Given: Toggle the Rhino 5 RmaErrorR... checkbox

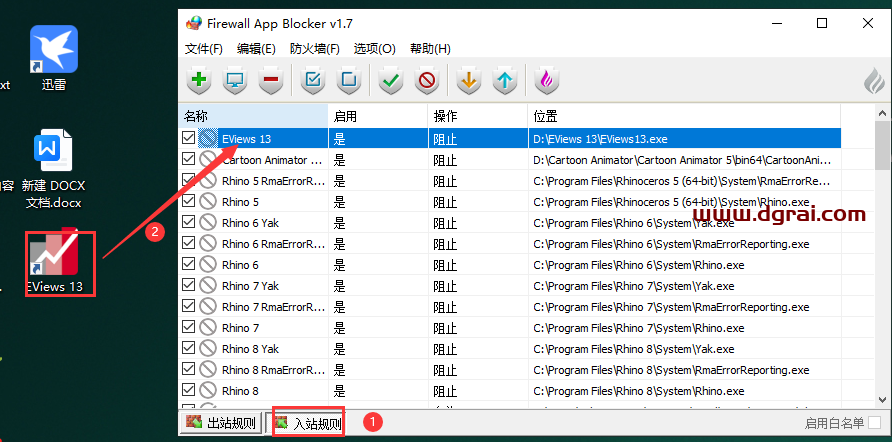Looking at the screenshot, I should 188,180.
